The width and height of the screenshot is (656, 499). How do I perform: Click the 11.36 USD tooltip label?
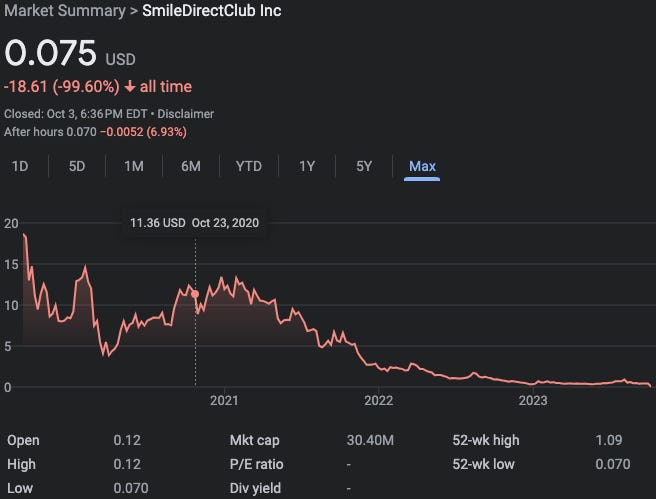coord(157,223)
